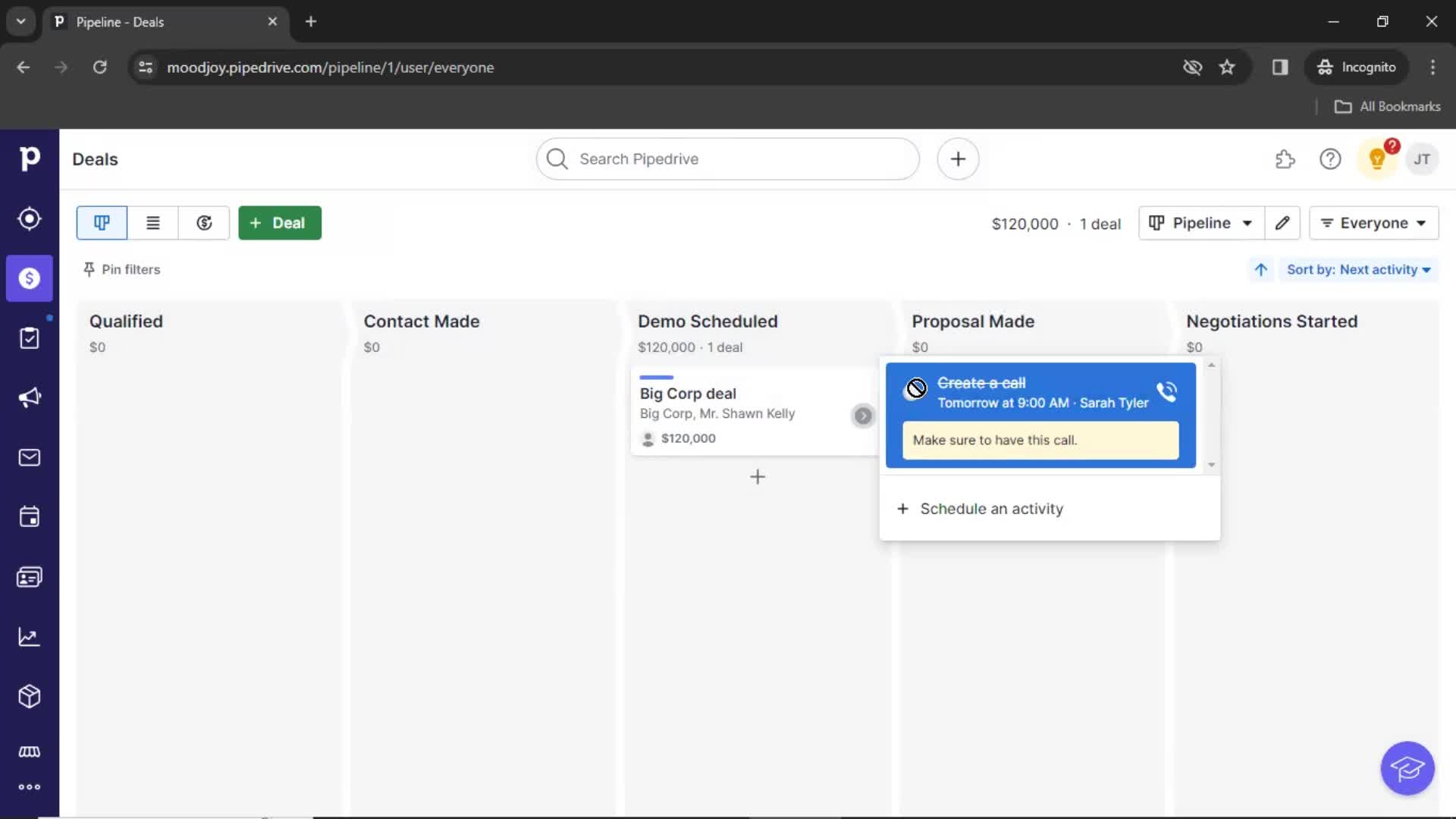Viewport: 1456px width, 819px height.
Task: Reload the page
Action: click(99, 67)
